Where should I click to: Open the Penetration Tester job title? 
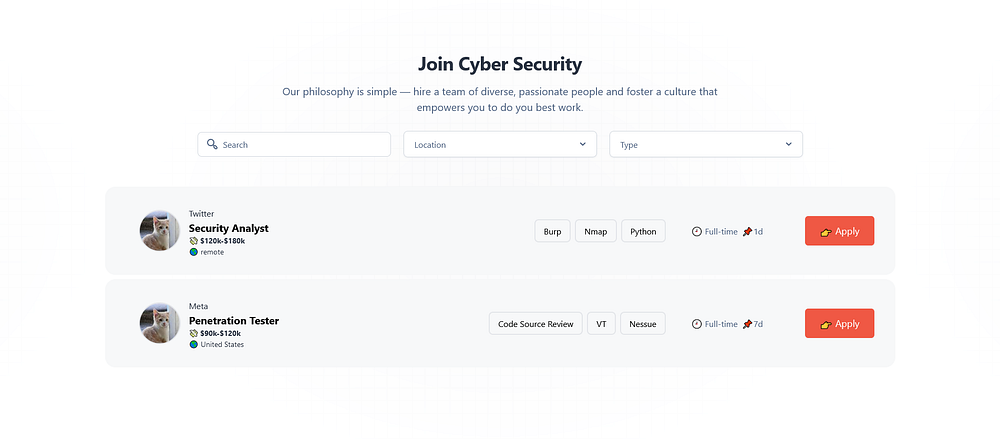pos(234,321)
